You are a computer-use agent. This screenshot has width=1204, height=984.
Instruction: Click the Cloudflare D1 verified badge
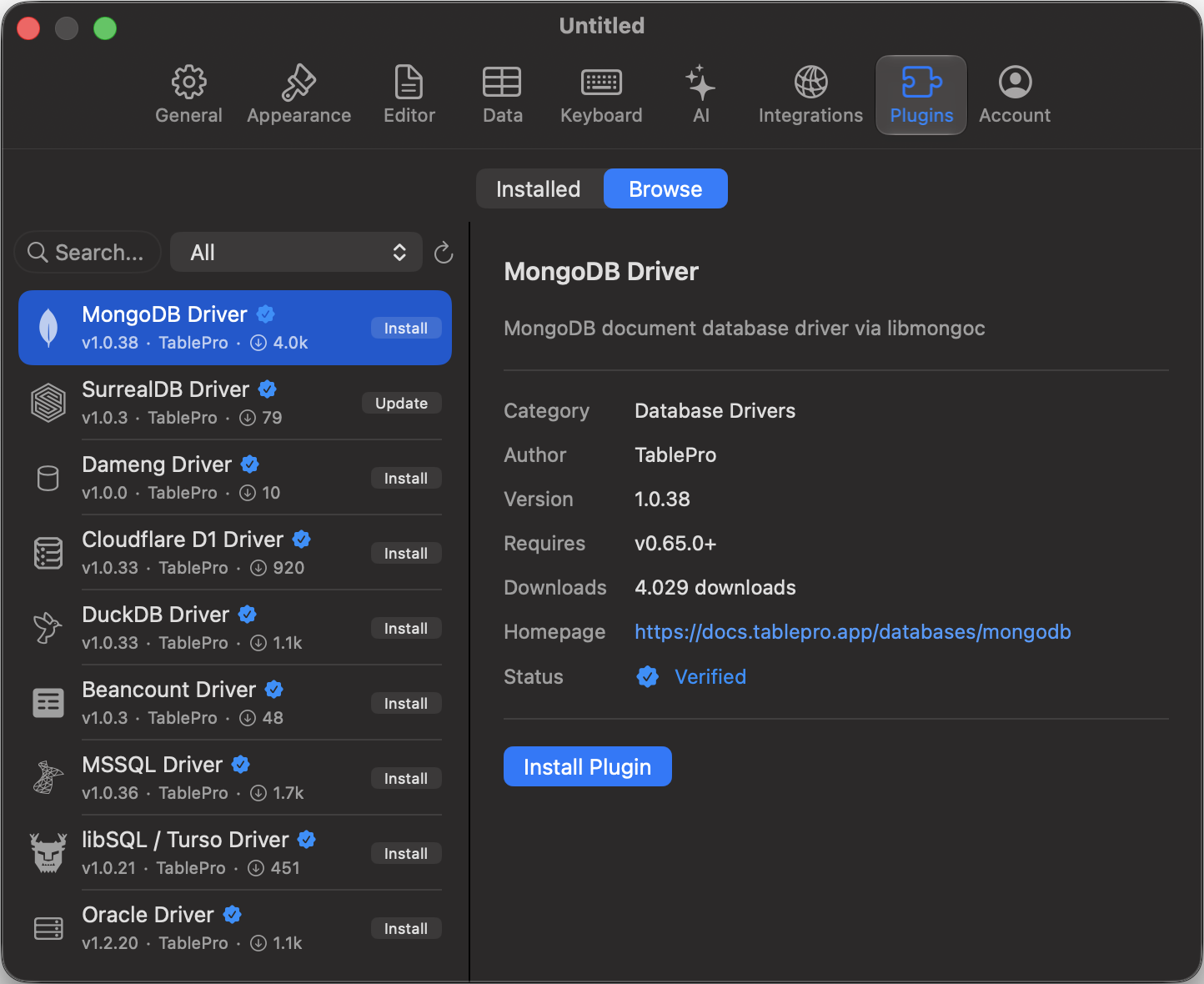[302, 540]
